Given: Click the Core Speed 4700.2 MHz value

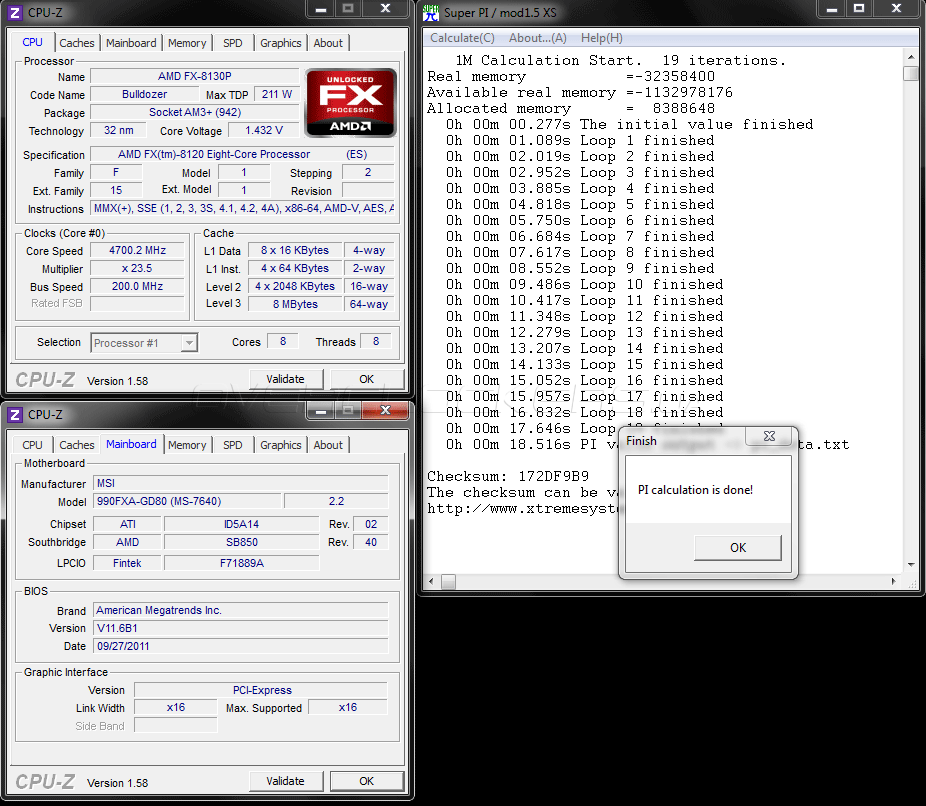Looking at the screenshot, I should [x=138, y=250].
